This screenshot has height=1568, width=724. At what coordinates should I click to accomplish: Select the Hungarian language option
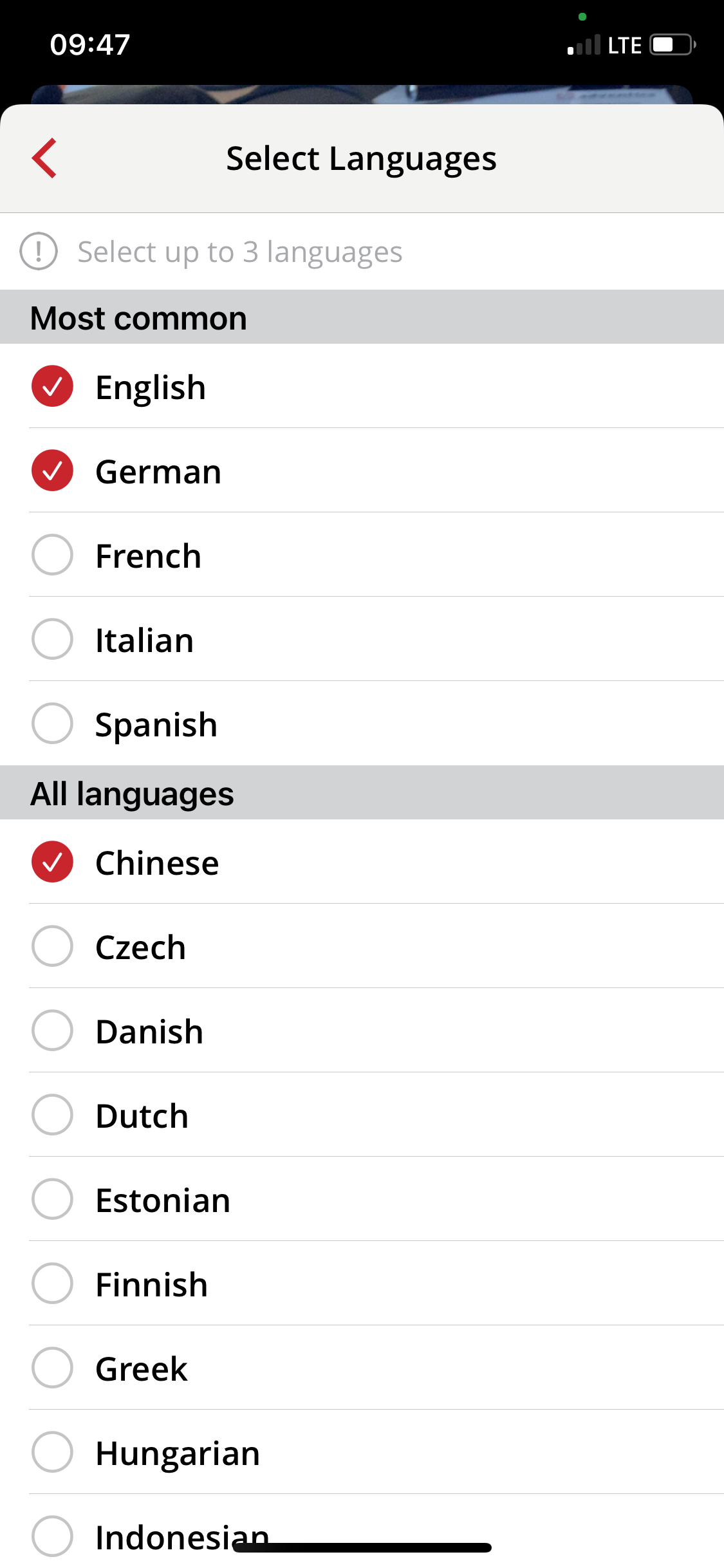coord(362,1452)
